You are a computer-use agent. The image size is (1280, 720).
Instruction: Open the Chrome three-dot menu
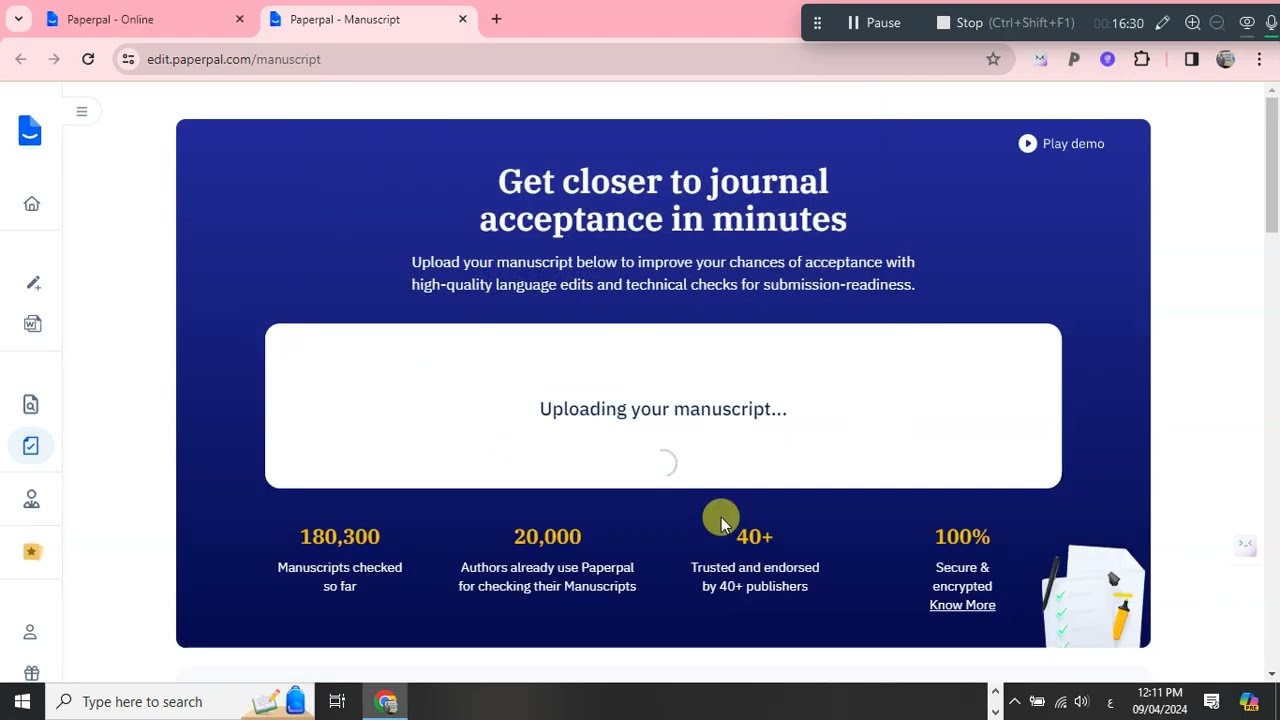coord(1258,59)
